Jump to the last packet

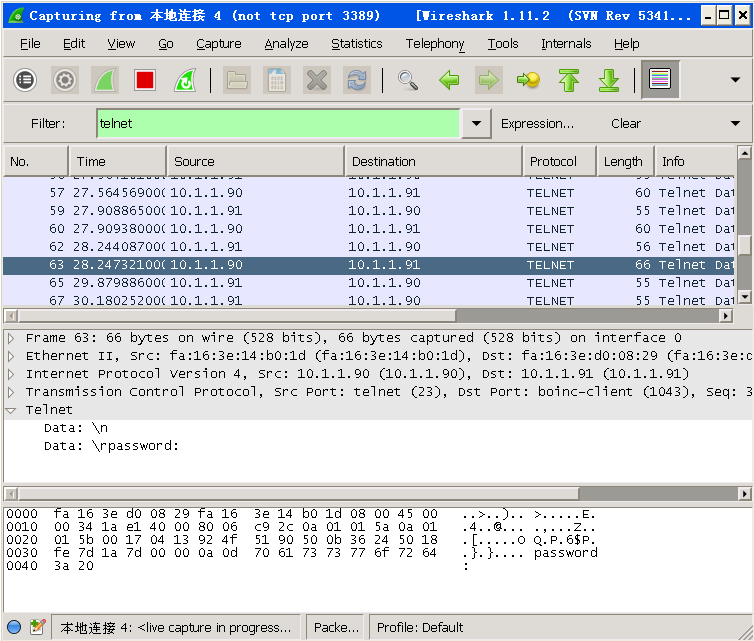click(609, 80)
